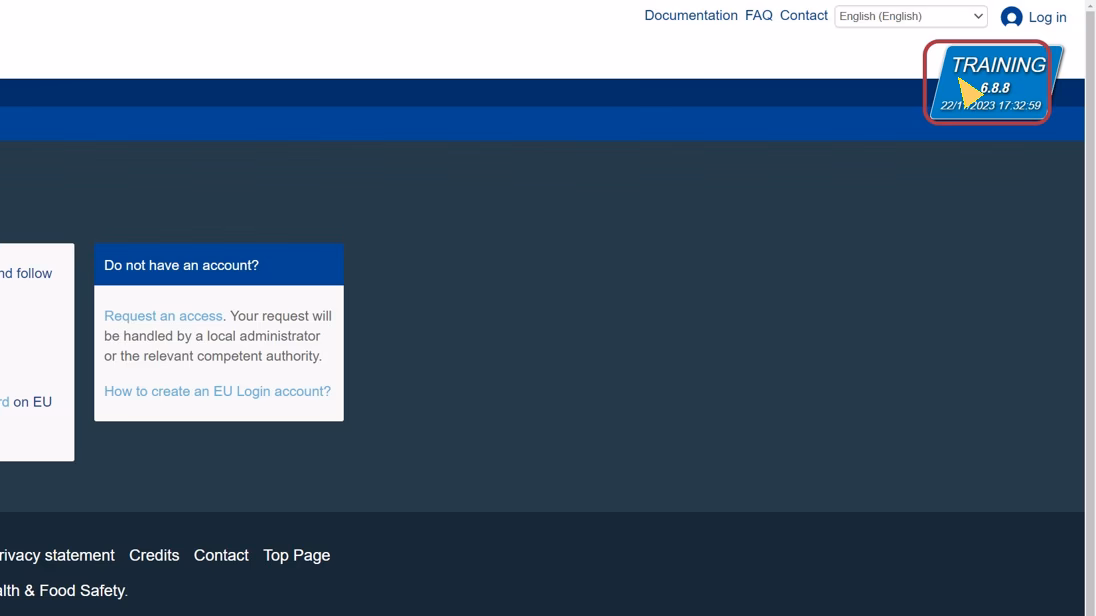Open the Credits footer link
Screen dimensions: 1096x616
click(x=154, y=555)
